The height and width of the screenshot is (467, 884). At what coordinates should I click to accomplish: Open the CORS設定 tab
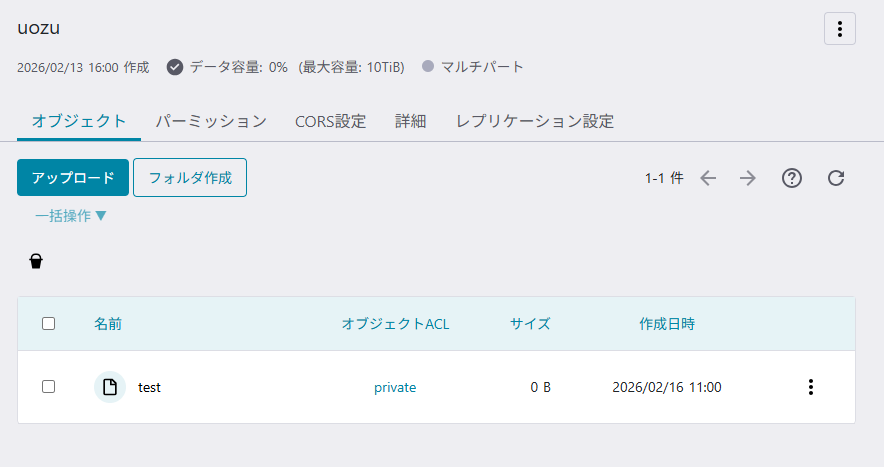pyautogui.click(x=331, y=121)
